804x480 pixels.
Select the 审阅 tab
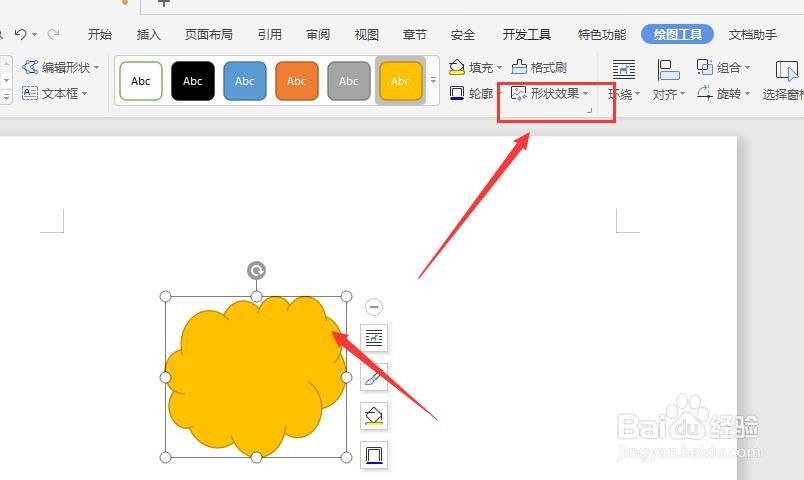tap(318, 34)
